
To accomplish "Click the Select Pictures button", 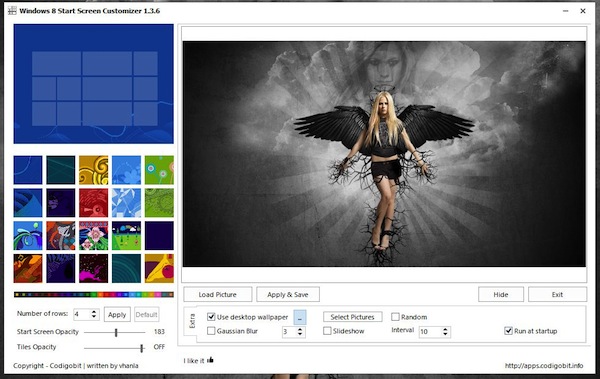I will (352, 317).
